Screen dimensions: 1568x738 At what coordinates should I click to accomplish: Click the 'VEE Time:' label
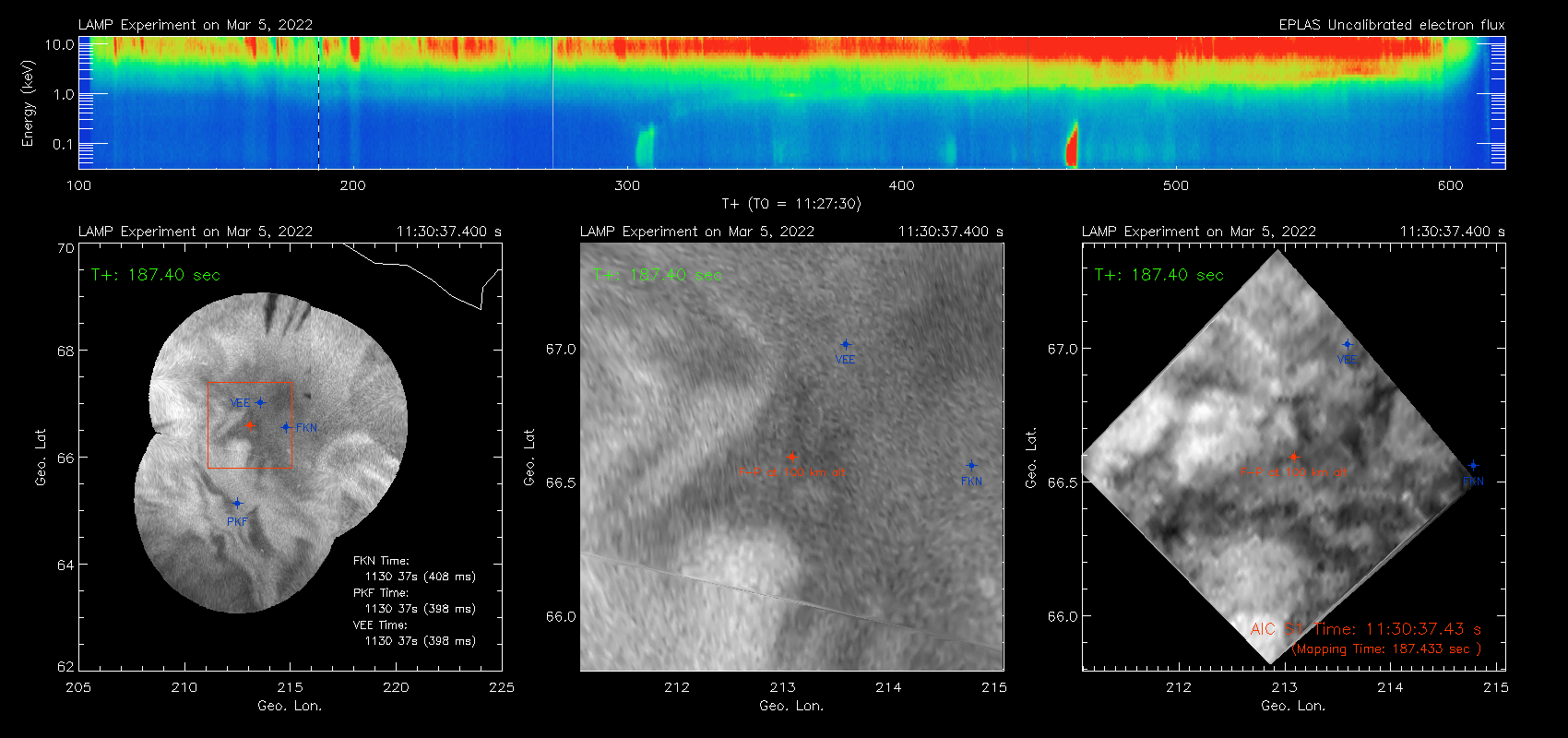click(x=380, y=625)
